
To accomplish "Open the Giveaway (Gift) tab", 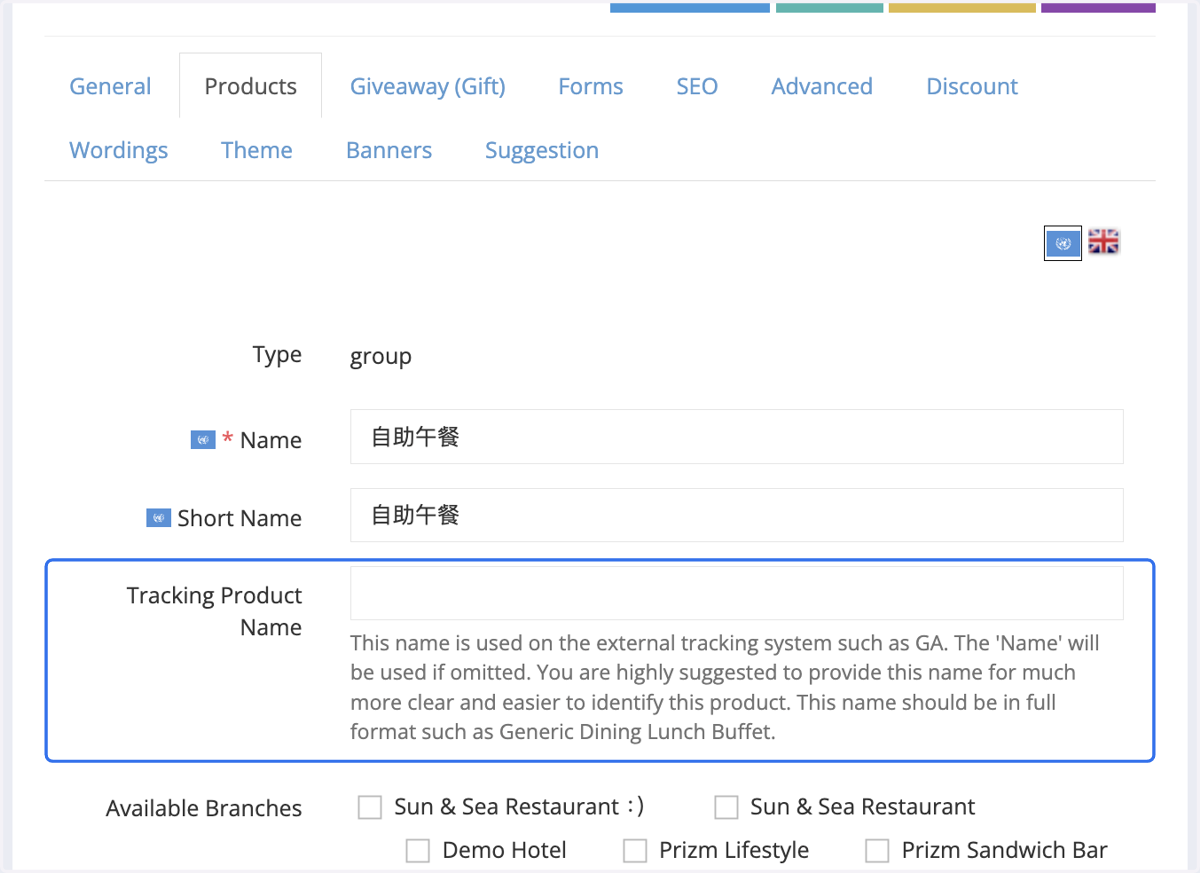I will (428, 86).
